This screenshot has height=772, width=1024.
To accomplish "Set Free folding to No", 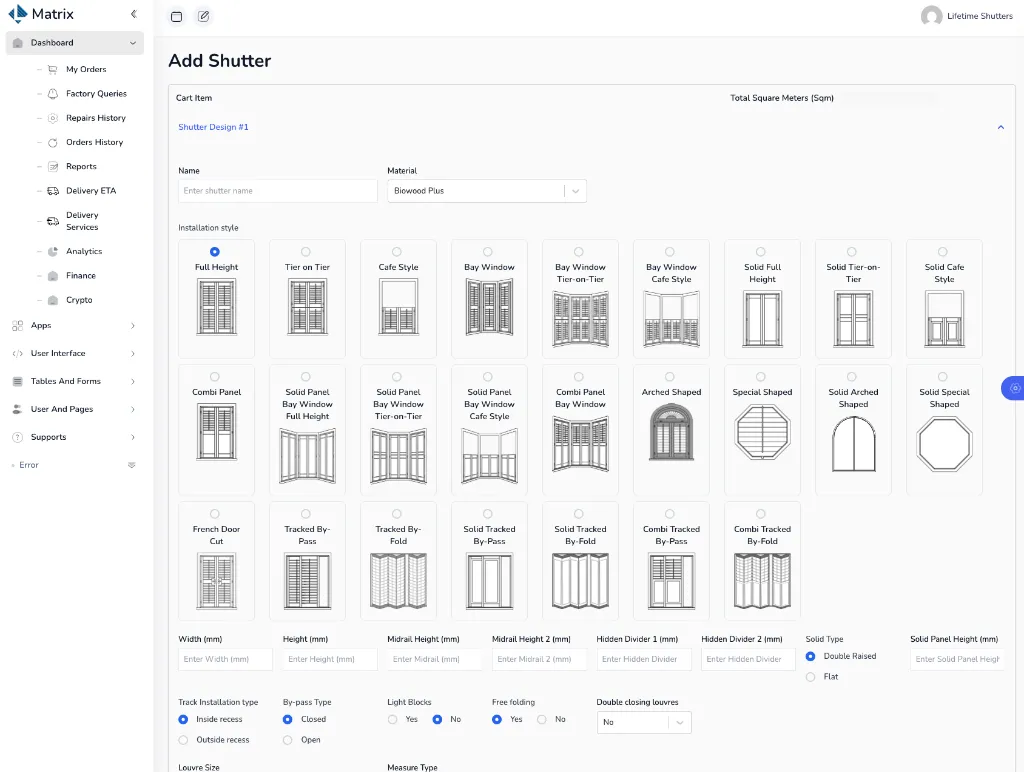I will (x=541, y=719).
